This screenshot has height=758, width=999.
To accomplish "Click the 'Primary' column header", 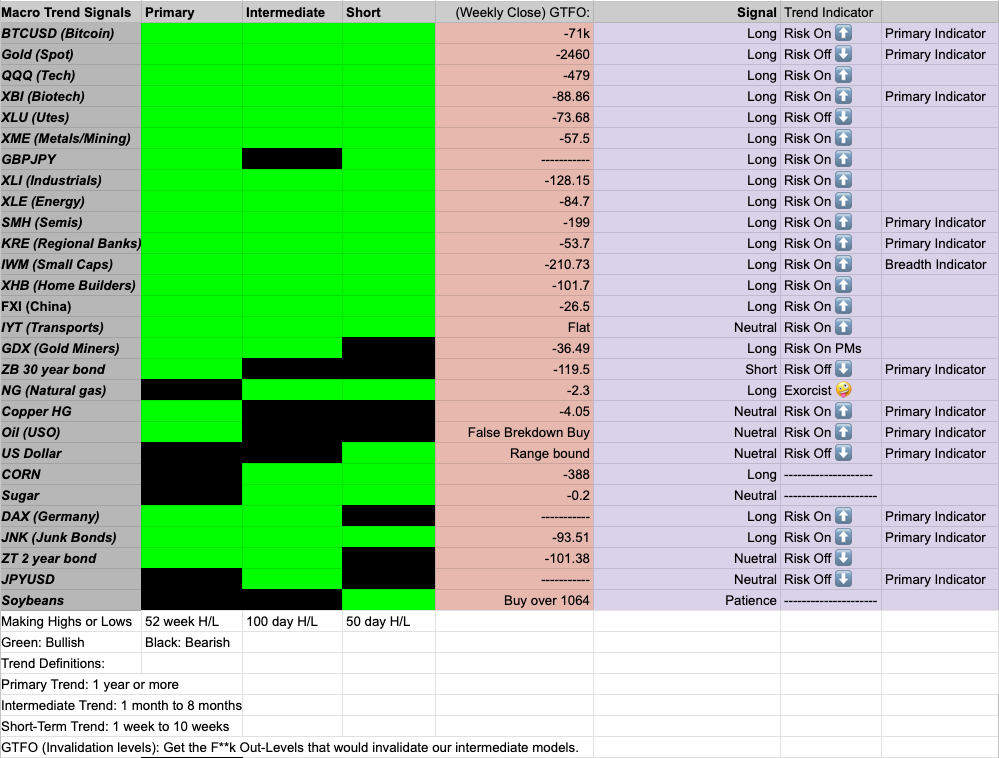I will click(191, 12).
